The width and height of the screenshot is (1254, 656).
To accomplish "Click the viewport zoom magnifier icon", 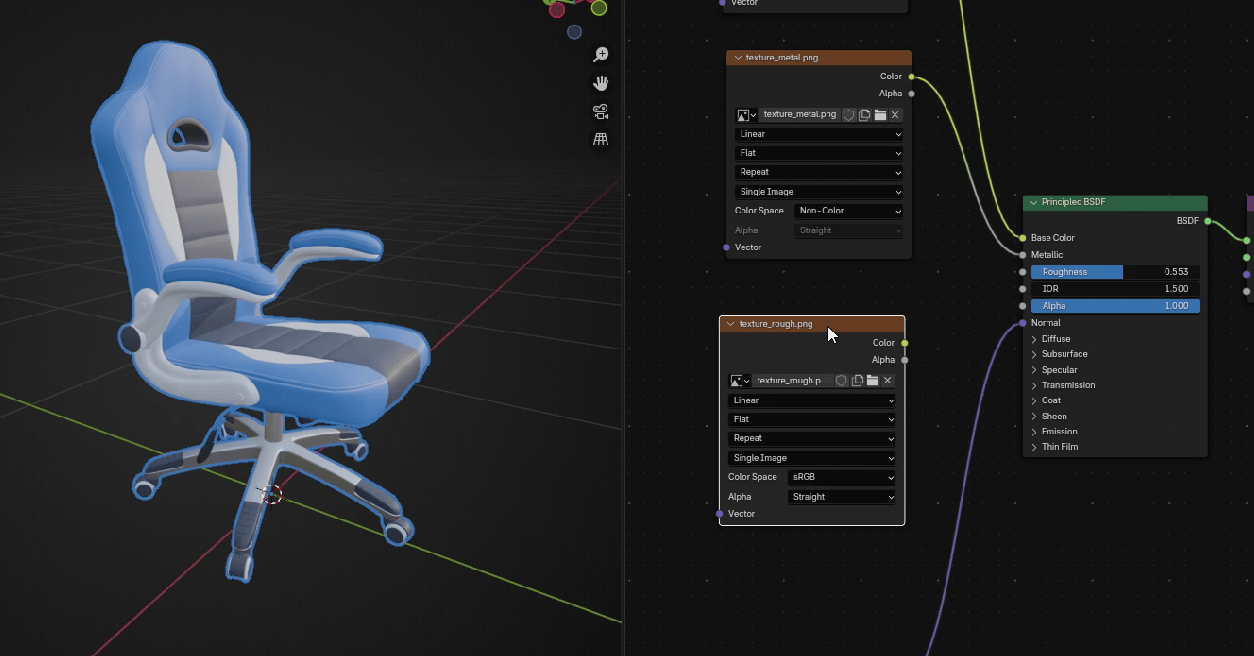I will coord(601,55).
